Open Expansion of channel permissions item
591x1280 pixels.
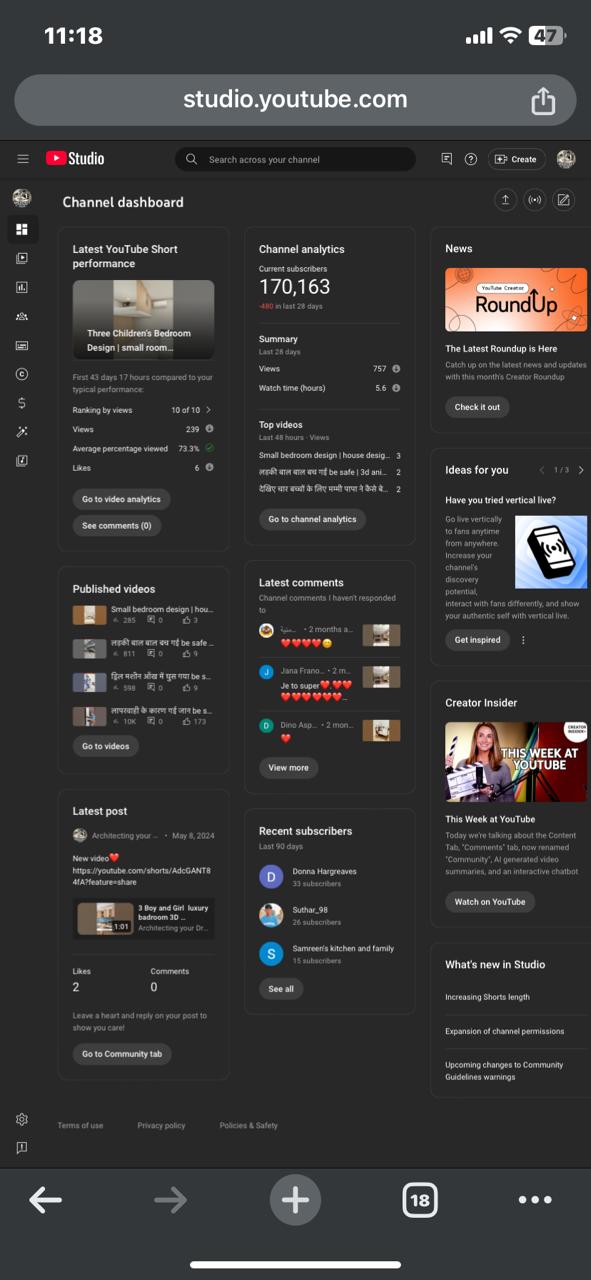(x=504, y=1031)
